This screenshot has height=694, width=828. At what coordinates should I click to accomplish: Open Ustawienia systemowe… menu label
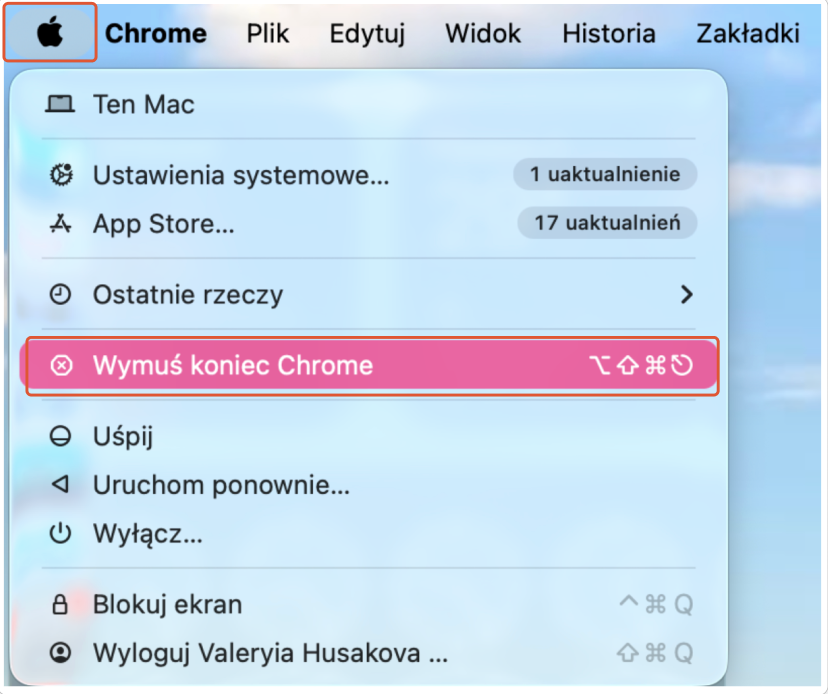(241, 175)
